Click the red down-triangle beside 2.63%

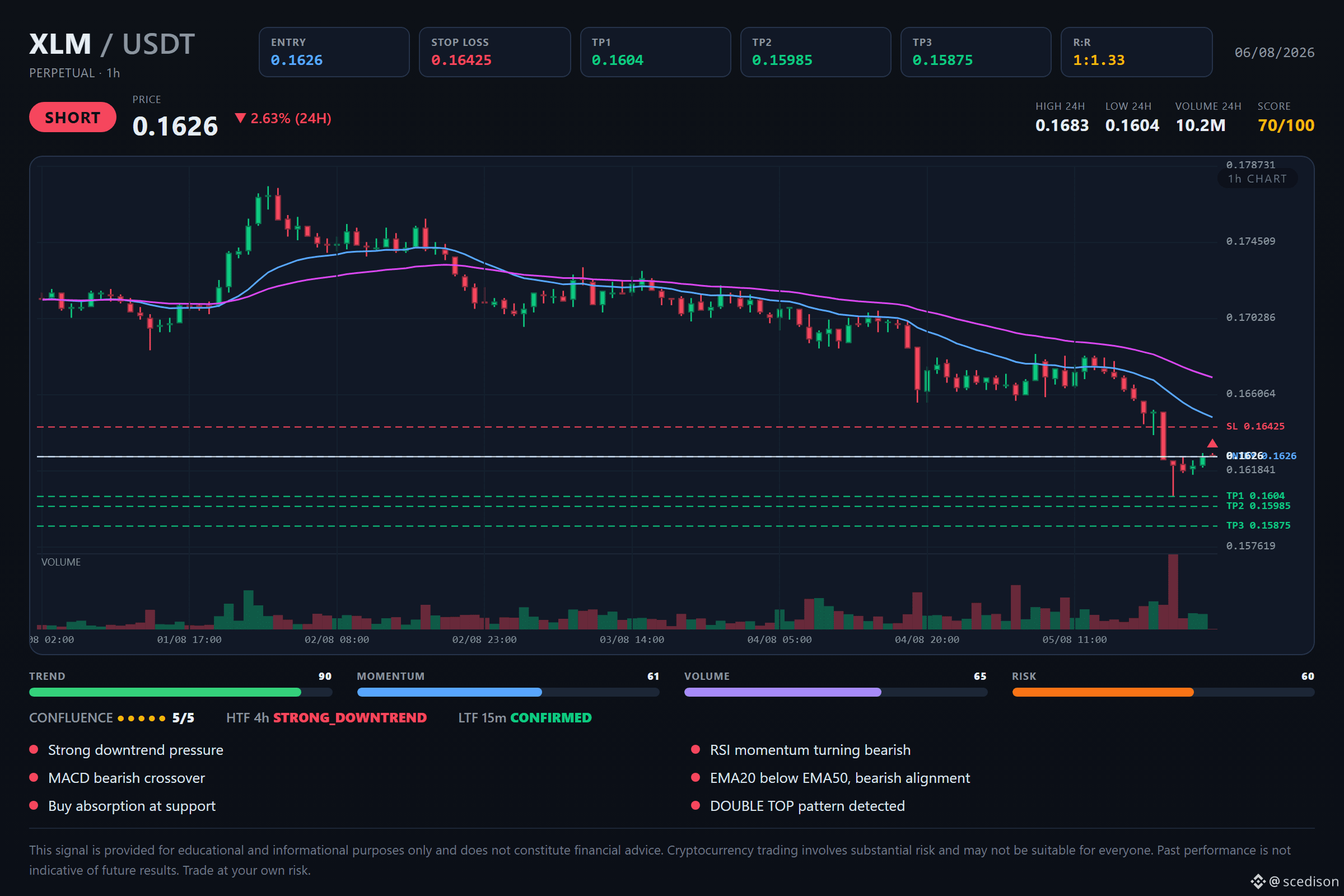pyautogui.click(x=241, y=118)
